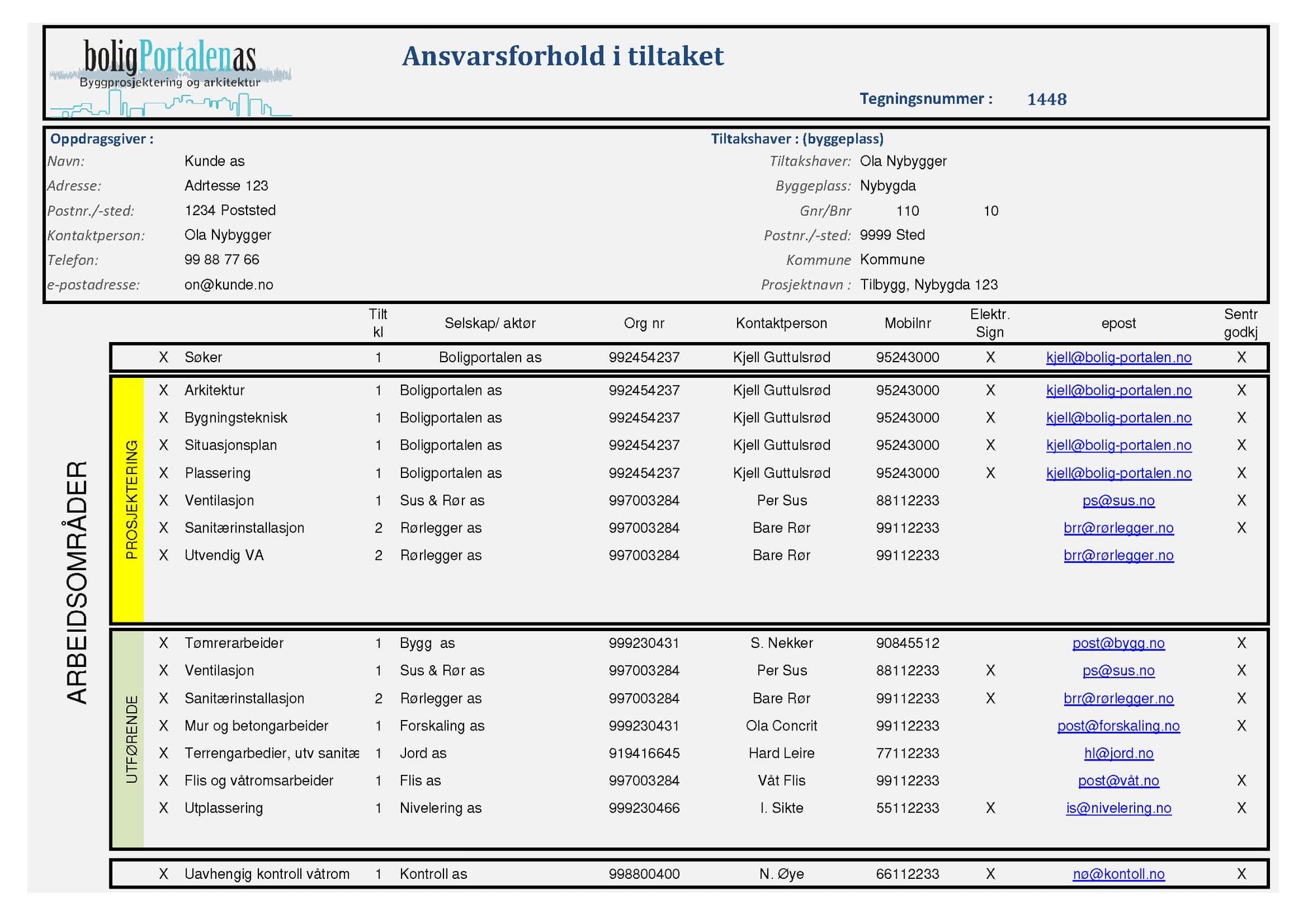Click is@nivelering.no email link
This screenshot has width=1308, height=924.
1118,808
